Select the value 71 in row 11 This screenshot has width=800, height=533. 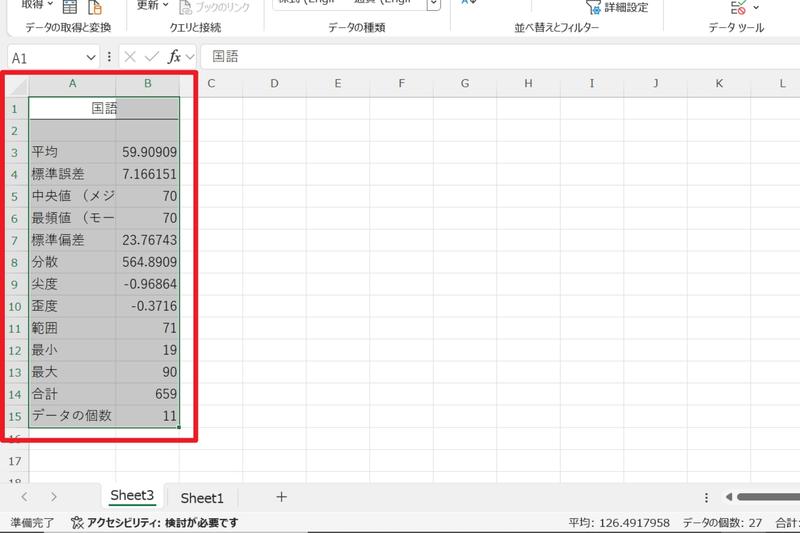tap(147, 327)
